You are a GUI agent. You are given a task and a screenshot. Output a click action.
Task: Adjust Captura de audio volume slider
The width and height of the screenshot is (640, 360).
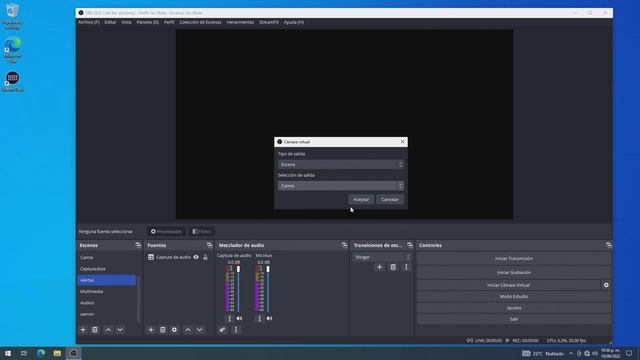point(238,289)
